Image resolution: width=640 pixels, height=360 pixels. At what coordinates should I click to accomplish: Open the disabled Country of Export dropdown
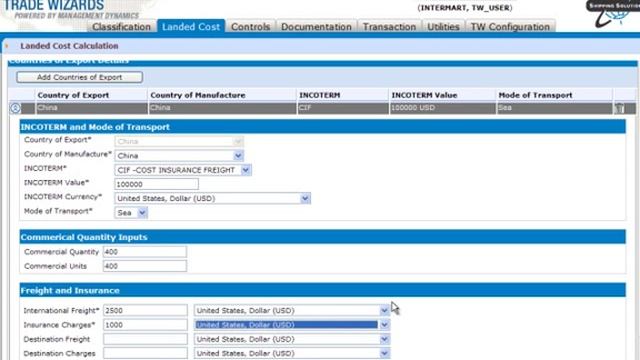[179, 142]
